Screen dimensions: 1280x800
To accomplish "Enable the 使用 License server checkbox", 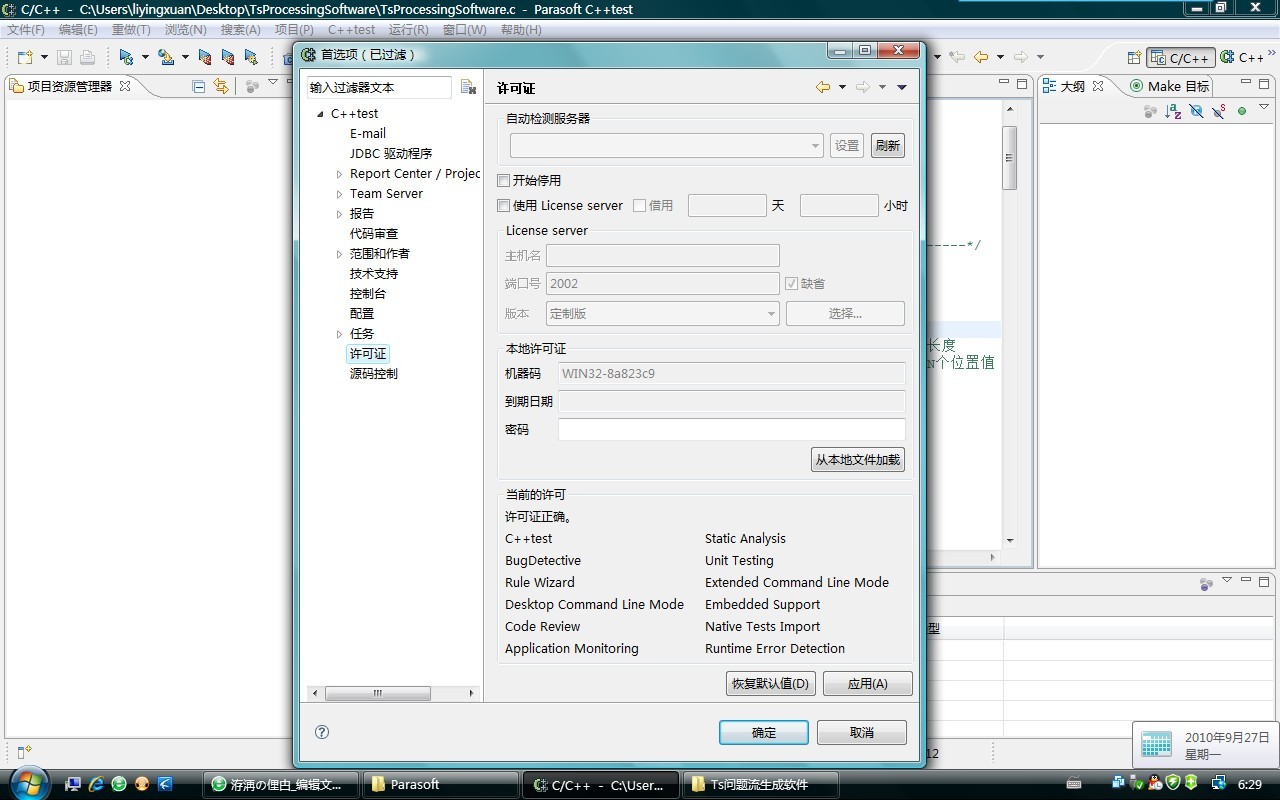I will click(x=504, y=206).
